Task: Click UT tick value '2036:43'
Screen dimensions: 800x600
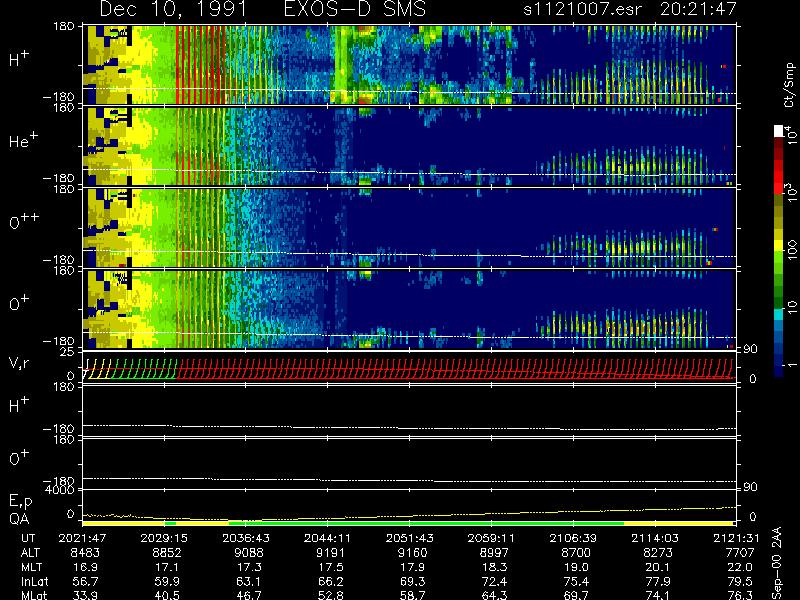Action: 246,538
